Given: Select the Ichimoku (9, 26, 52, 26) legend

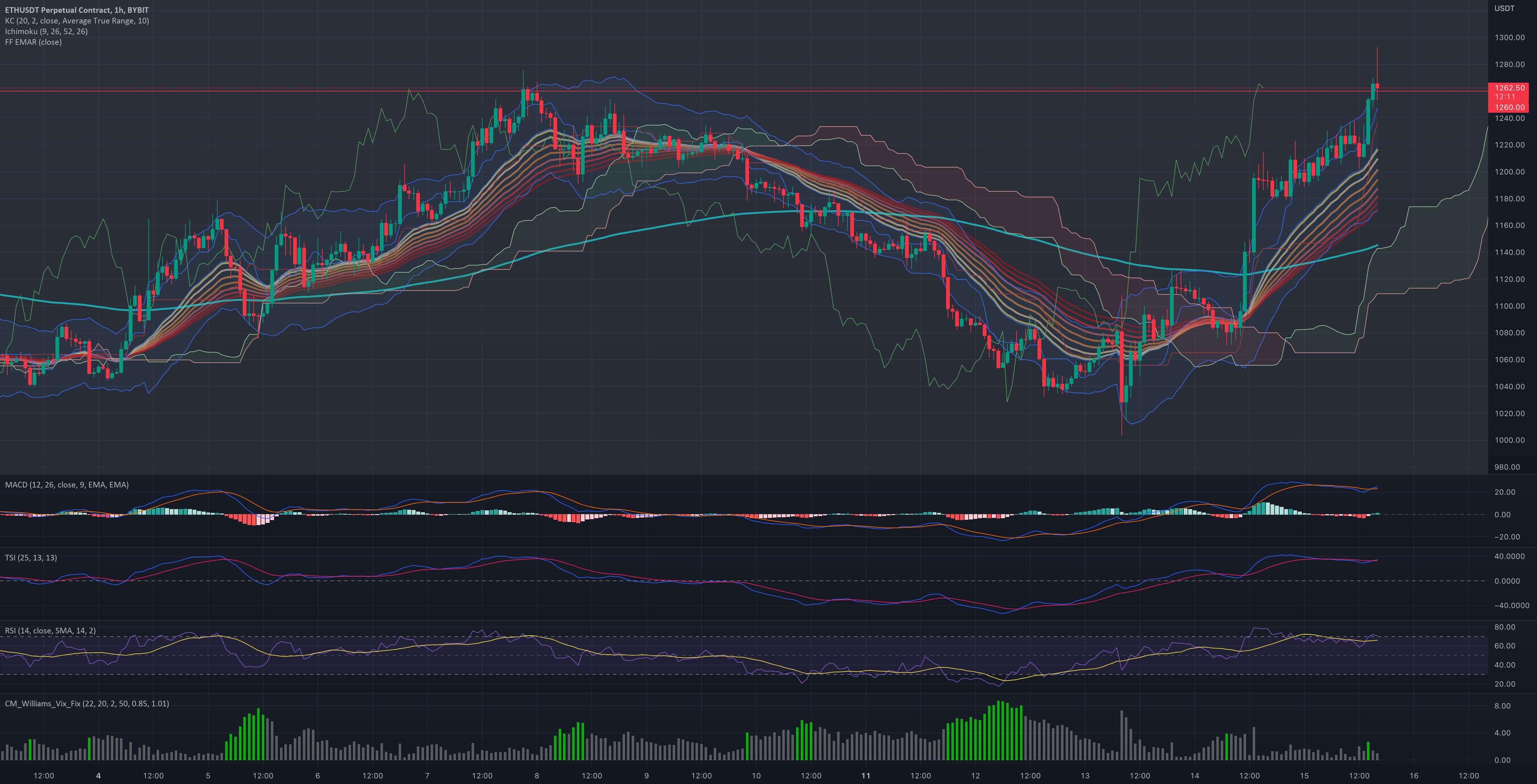Looking at the screenshot, I should [46, 32].
